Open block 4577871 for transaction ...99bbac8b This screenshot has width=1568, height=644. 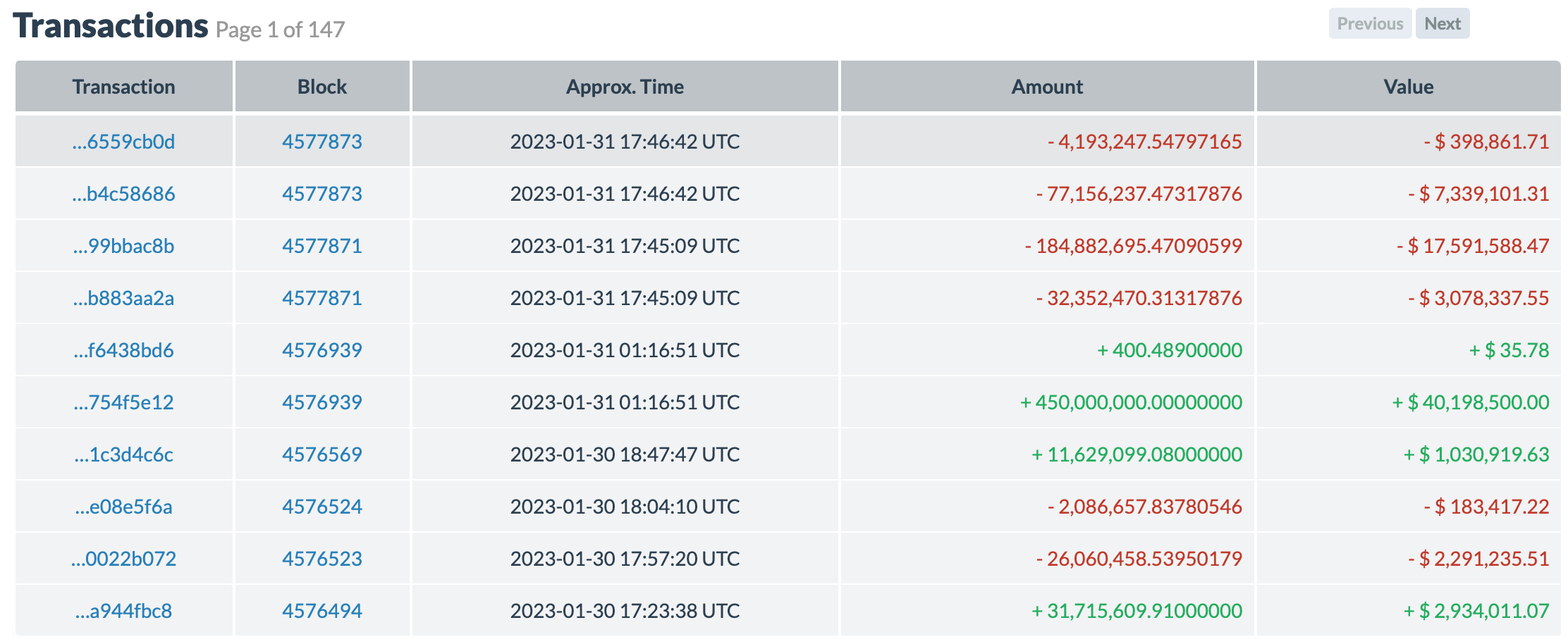pyautogui.click(x=321, y=246)
